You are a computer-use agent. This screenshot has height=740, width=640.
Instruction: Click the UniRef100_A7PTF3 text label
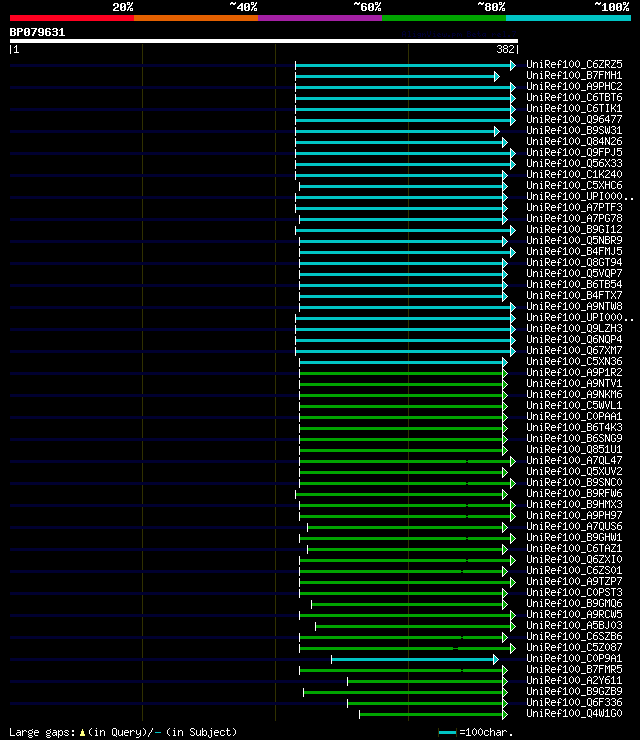click(574, 207)
